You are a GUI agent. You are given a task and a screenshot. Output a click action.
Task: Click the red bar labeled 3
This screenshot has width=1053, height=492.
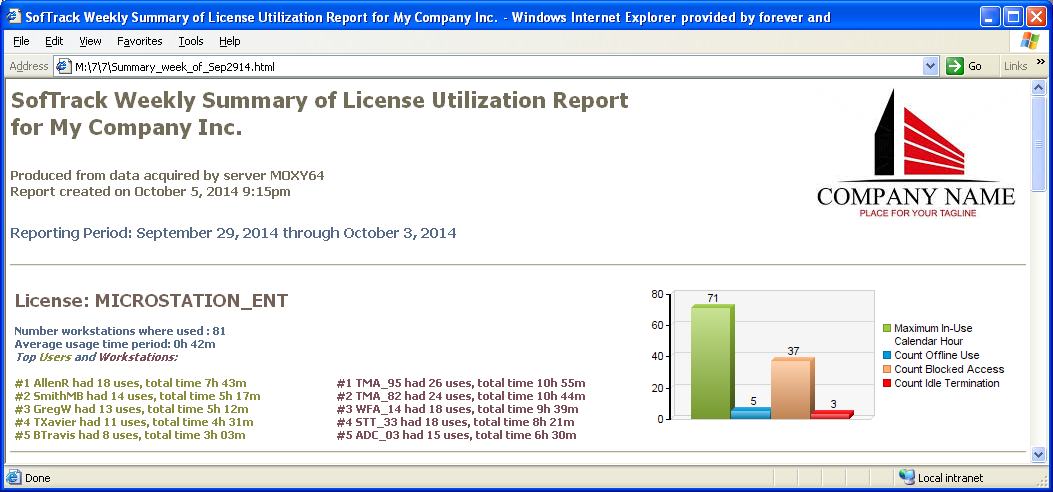click(x=831, y=415)
